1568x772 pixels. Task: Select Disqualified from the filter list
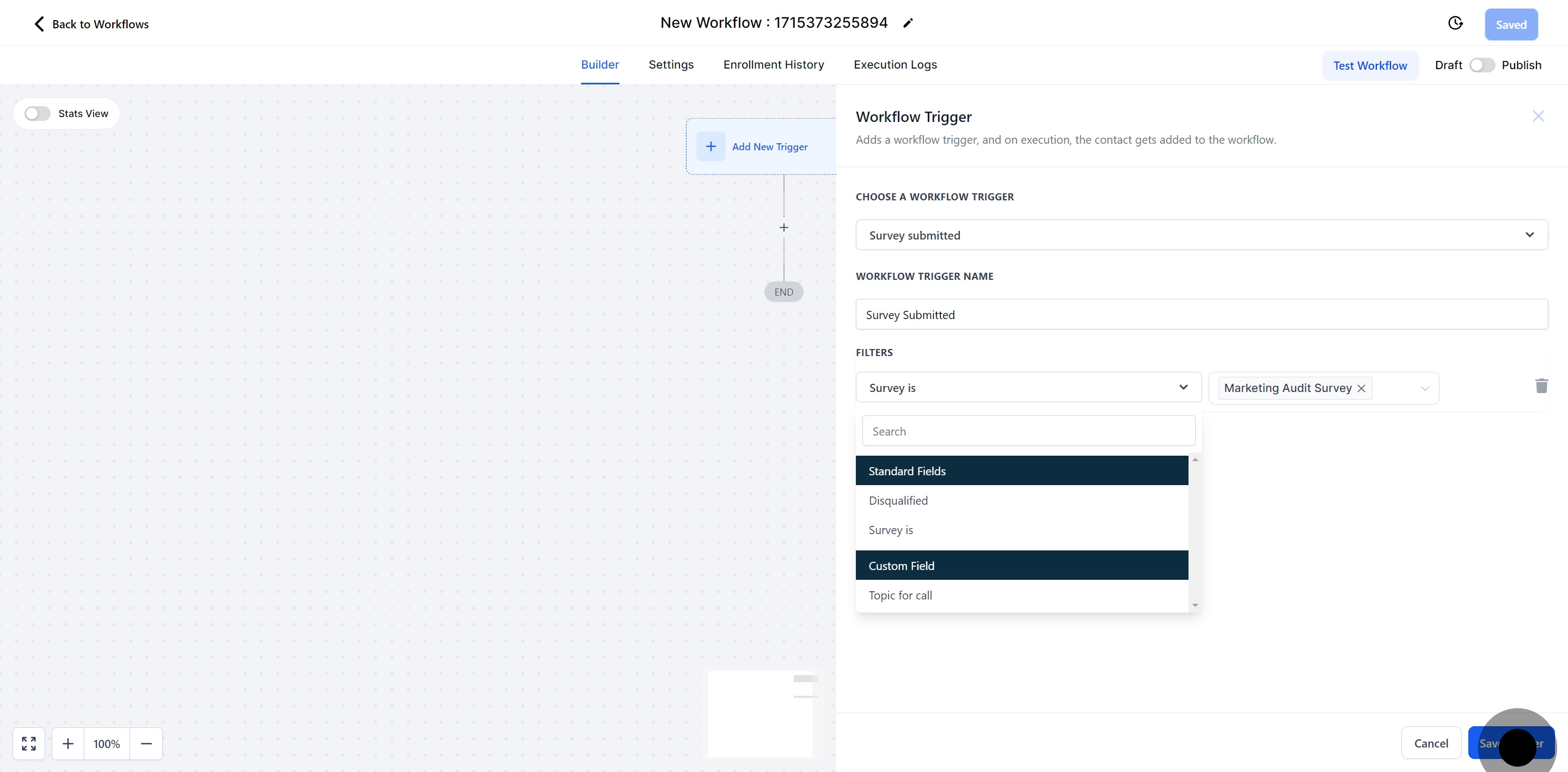[x=898, y=500]
